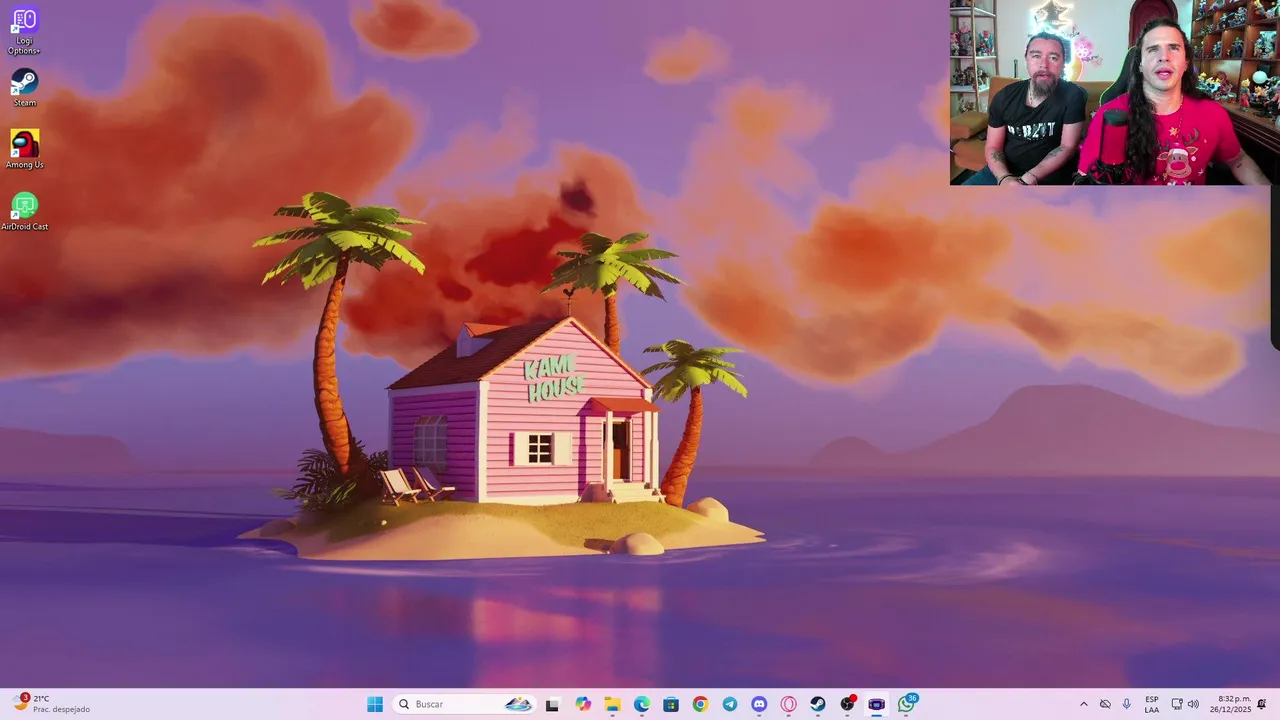Open Opera browser from the taskbar

[789, 704]
